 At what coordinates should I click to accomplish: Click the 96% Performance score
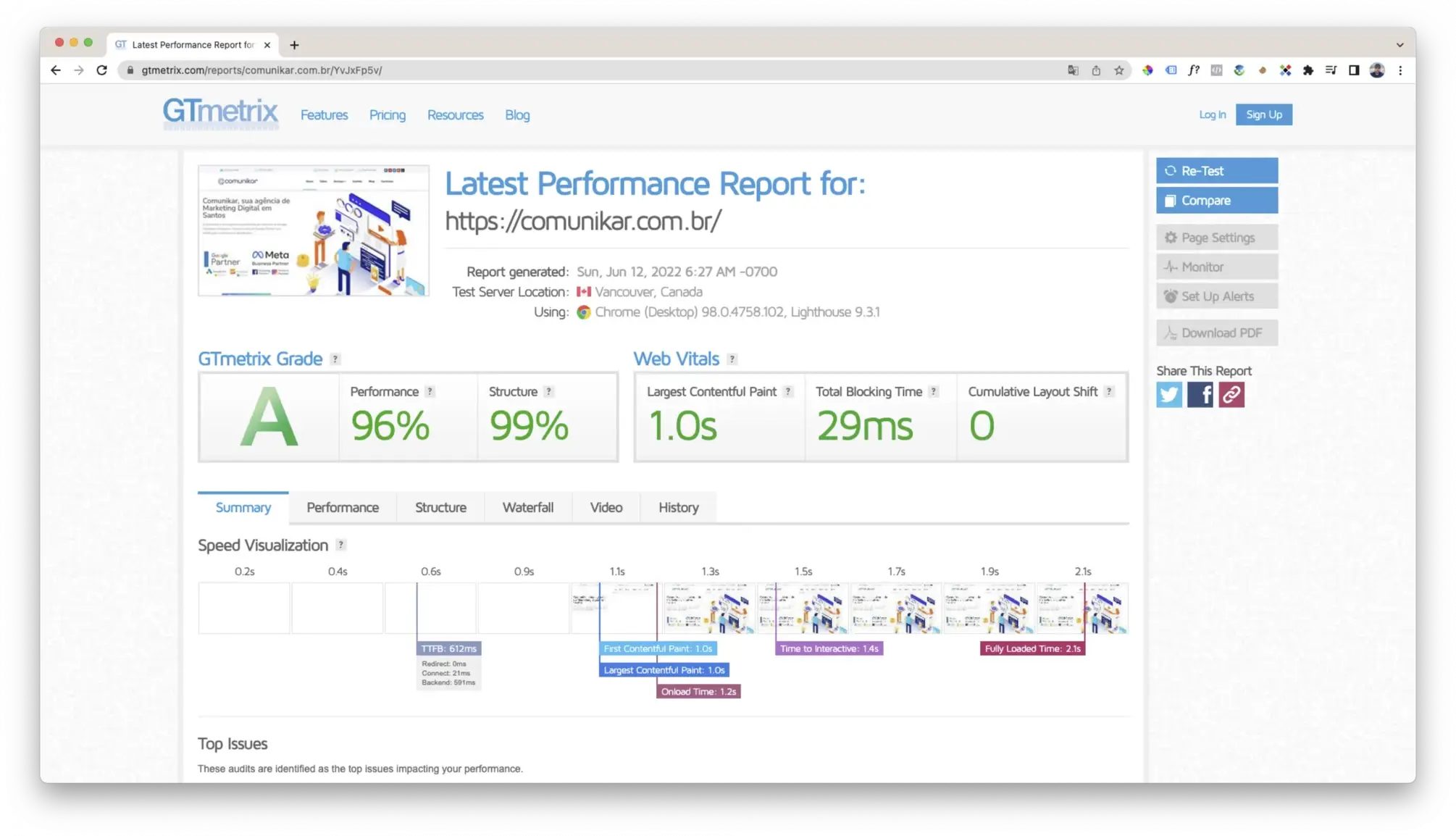[390, 426]
